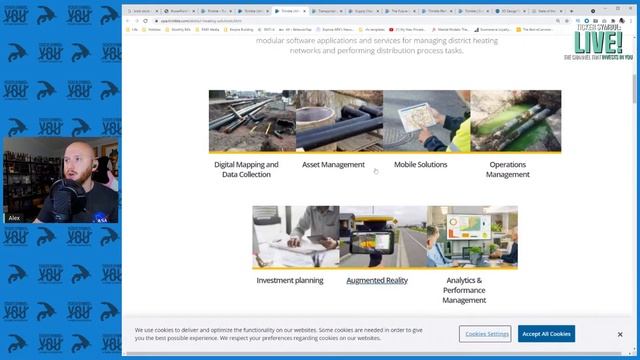Open the Augmented Reality link
640x360 pixels.
tap(377, 280)
